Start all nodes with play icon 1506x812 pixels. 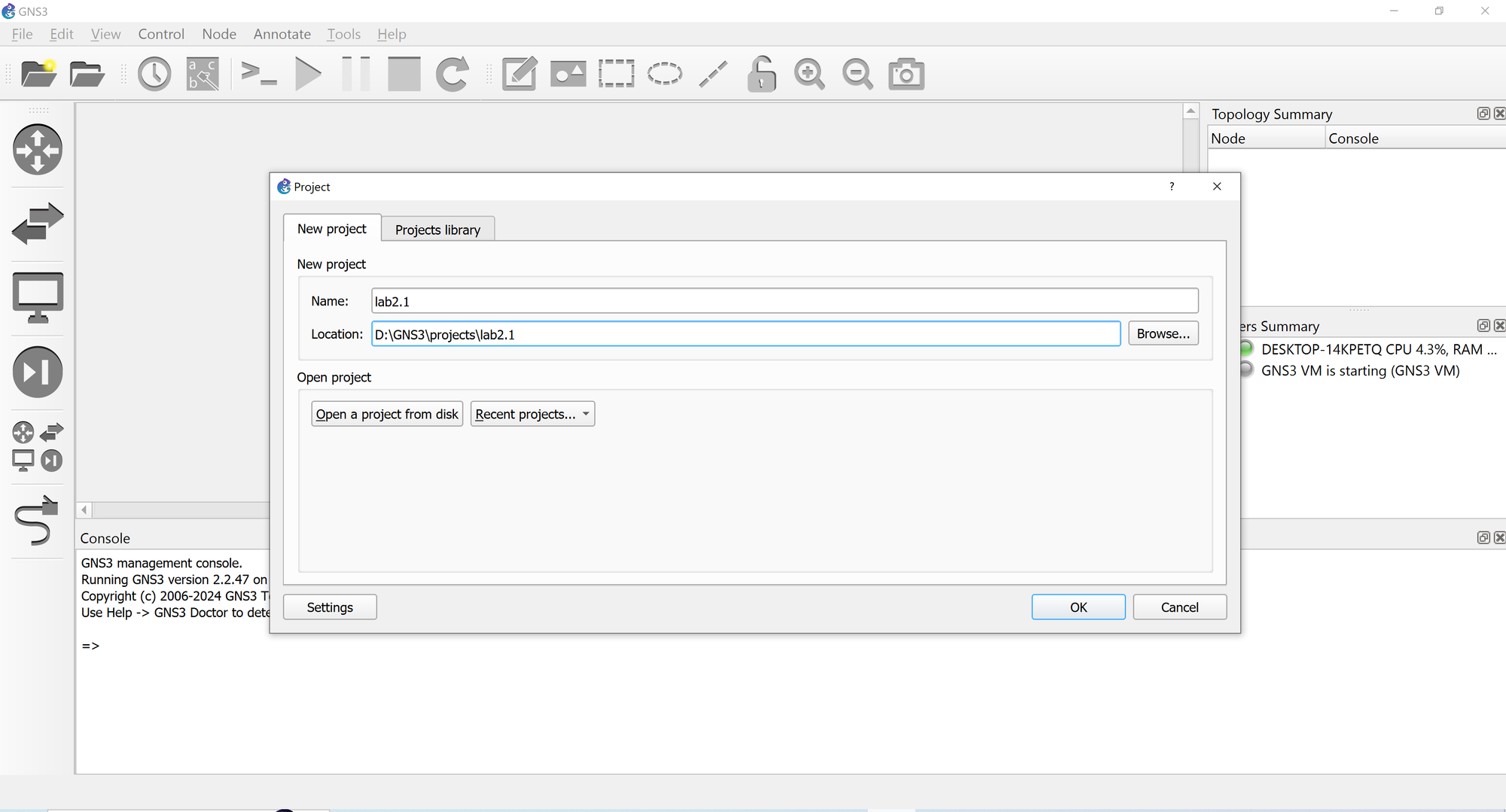click(x=308, y=74)
